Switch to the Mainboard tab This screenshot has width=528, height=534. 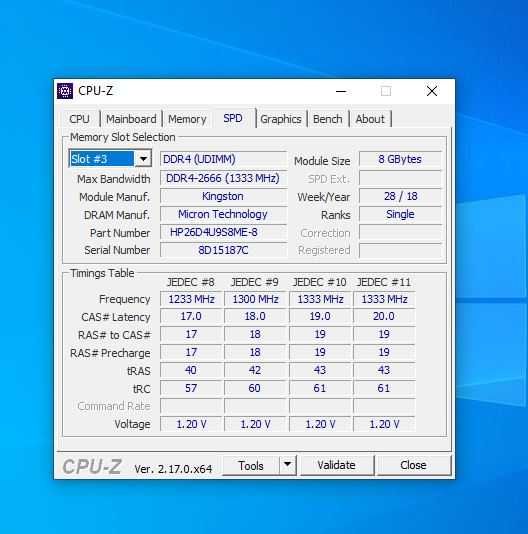pos(131,119)
